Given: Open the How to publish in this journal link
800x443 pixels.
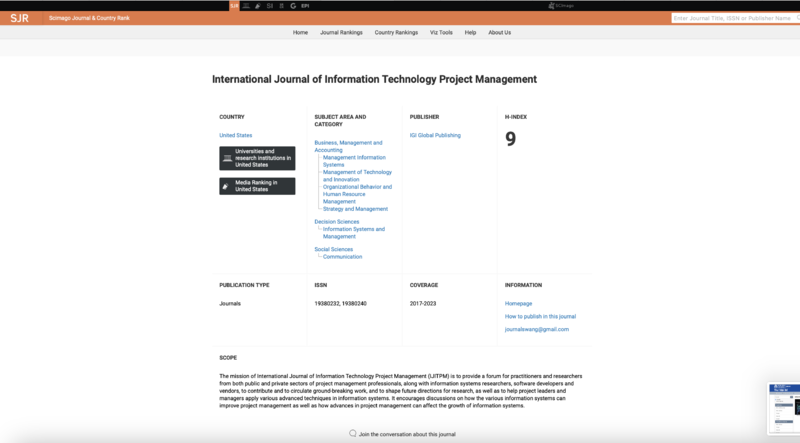Looking at the screenshot, I should tap(540, 316).
